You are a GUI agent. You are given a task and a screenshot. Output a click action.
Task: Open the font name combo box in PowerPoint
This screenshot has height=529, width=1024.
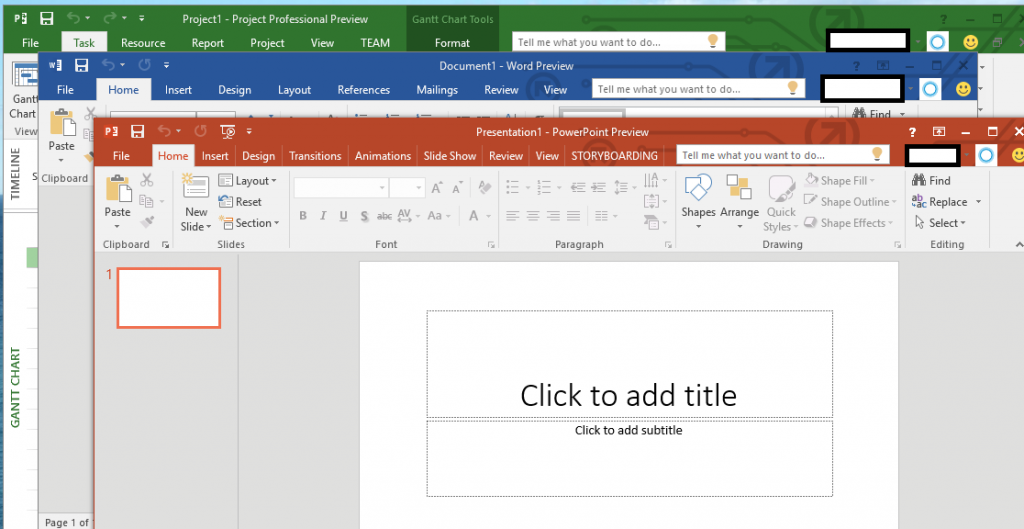tap(341, 188)
